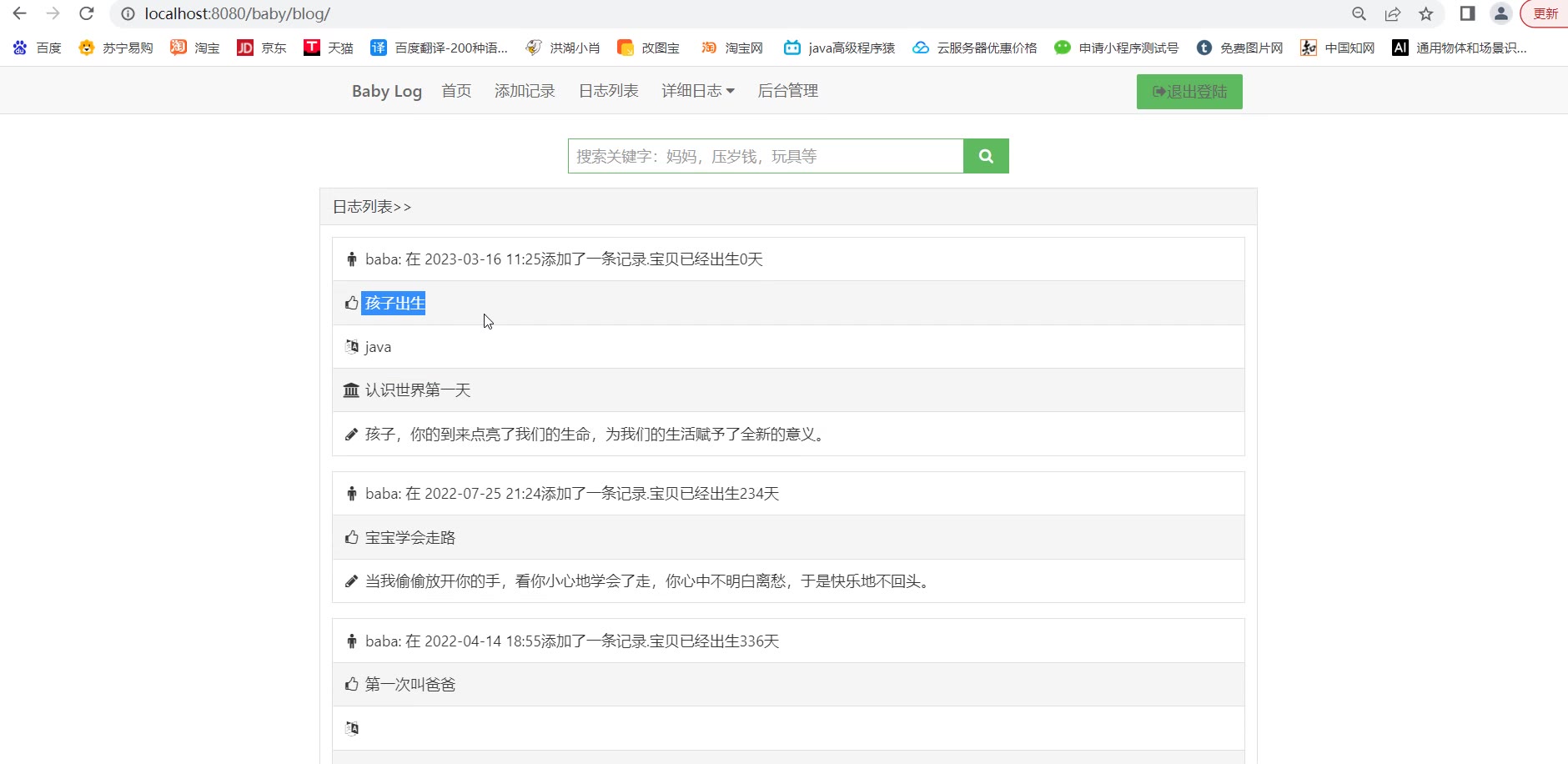1568x764 pixels.
Task: Click the green search magnifier button
Action: click(985, 156)
